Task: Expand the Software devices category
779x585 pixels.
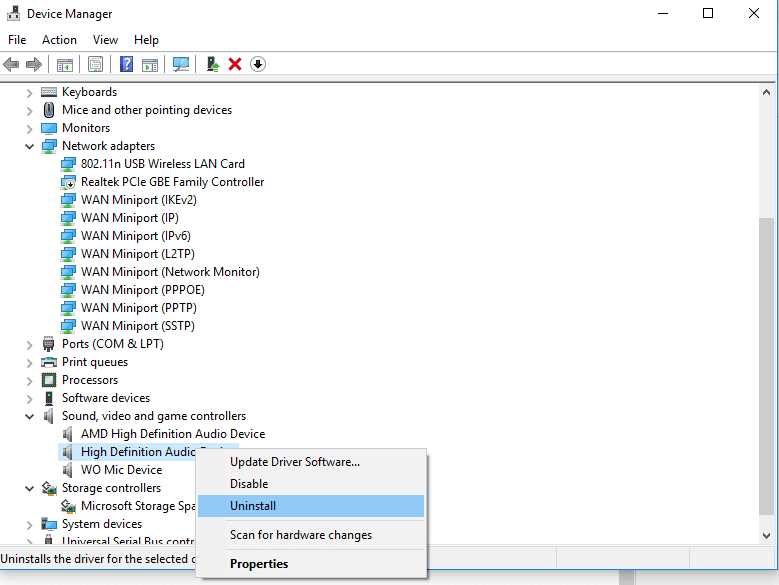Action: click(x=29, y=399)
